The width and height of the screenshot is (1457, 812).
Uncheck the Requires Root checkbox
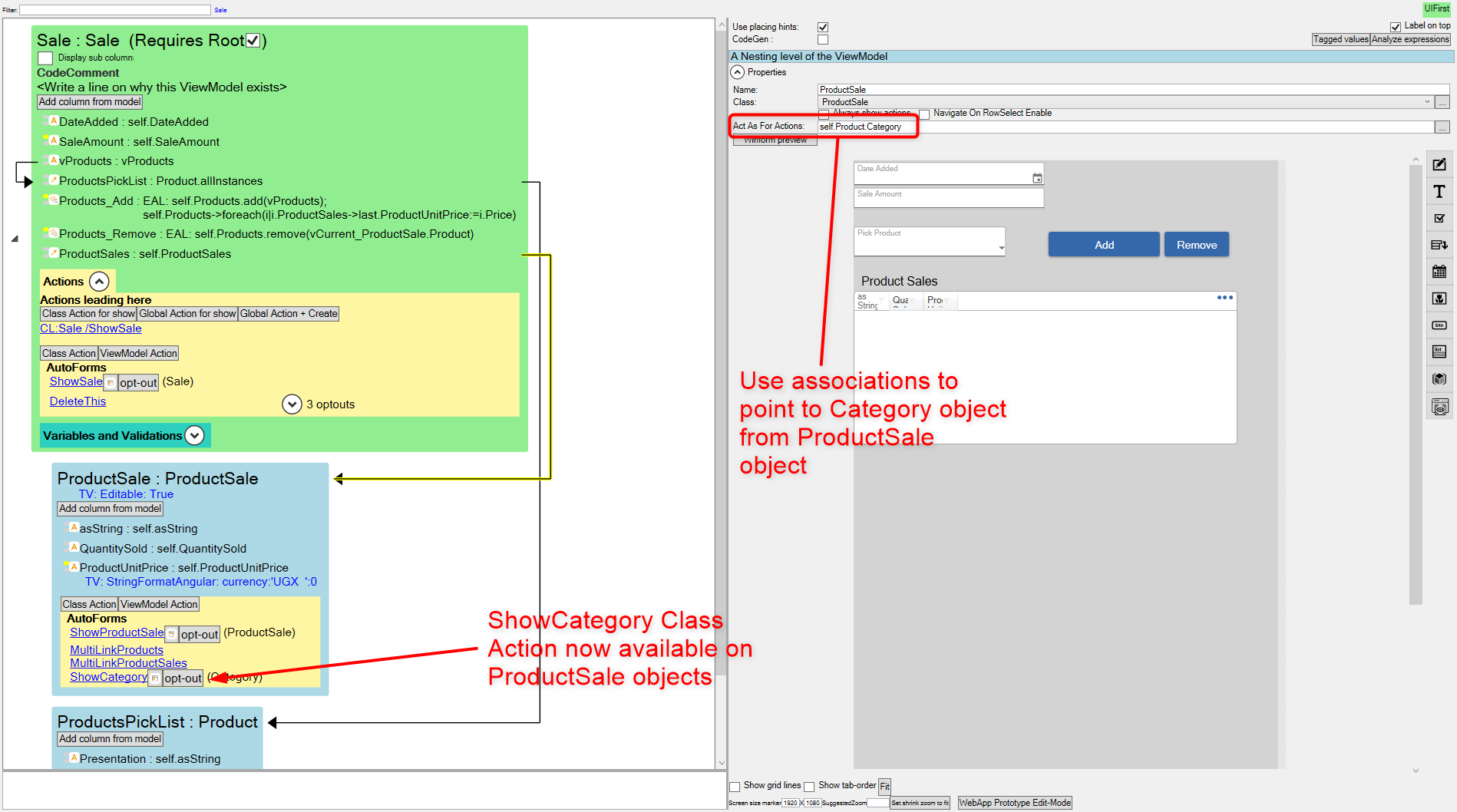[x=253, y=41]
